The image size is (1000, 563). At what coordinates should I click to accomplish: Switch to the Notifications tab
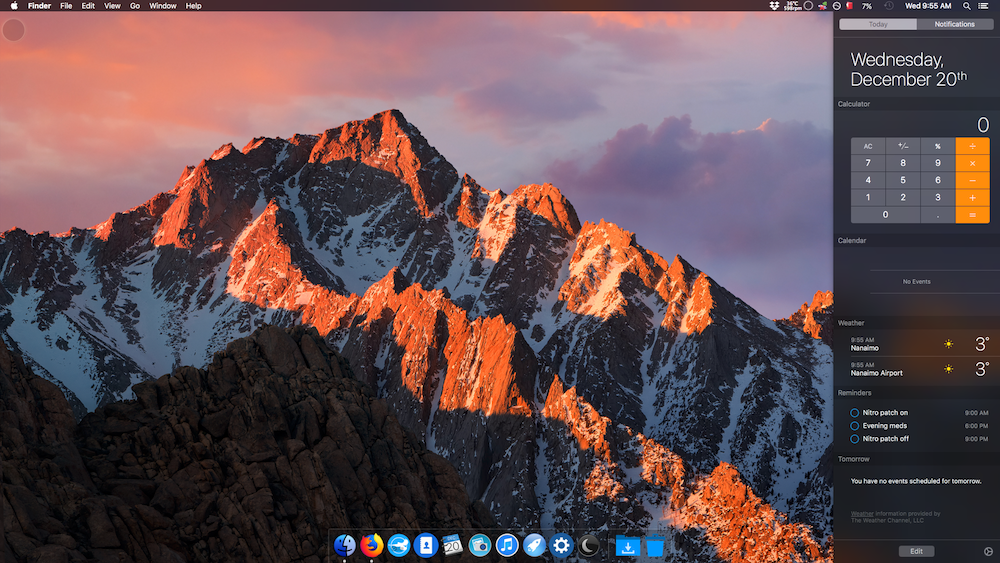[954, 24]
